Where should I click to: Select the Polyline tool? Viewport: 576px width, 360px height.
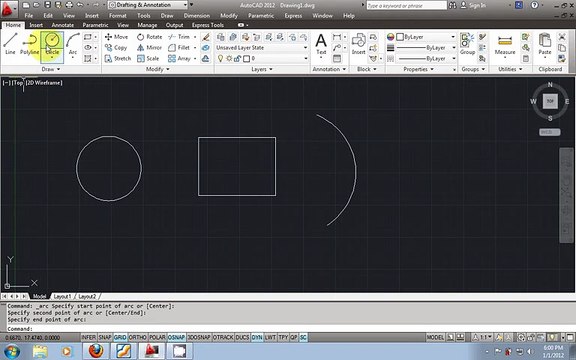[29, 44]
